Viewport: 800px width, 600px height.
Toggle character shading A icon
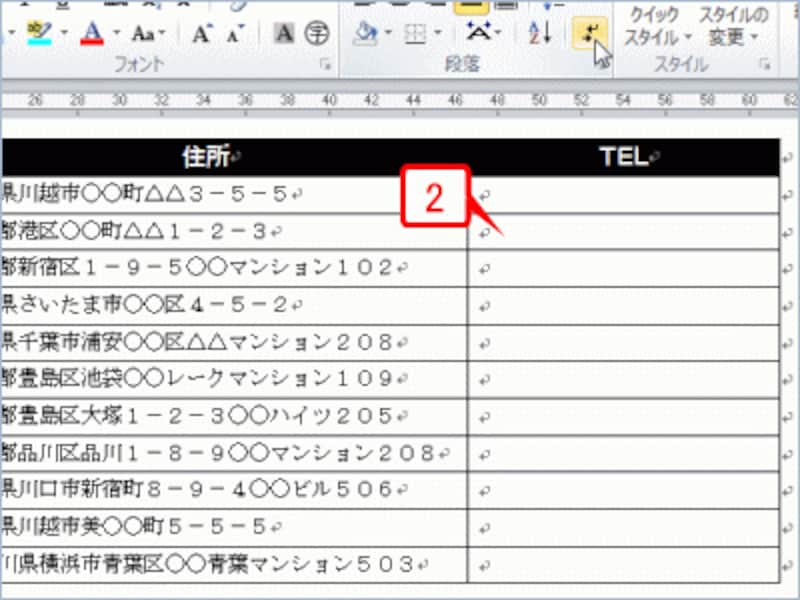pos(284,34)
